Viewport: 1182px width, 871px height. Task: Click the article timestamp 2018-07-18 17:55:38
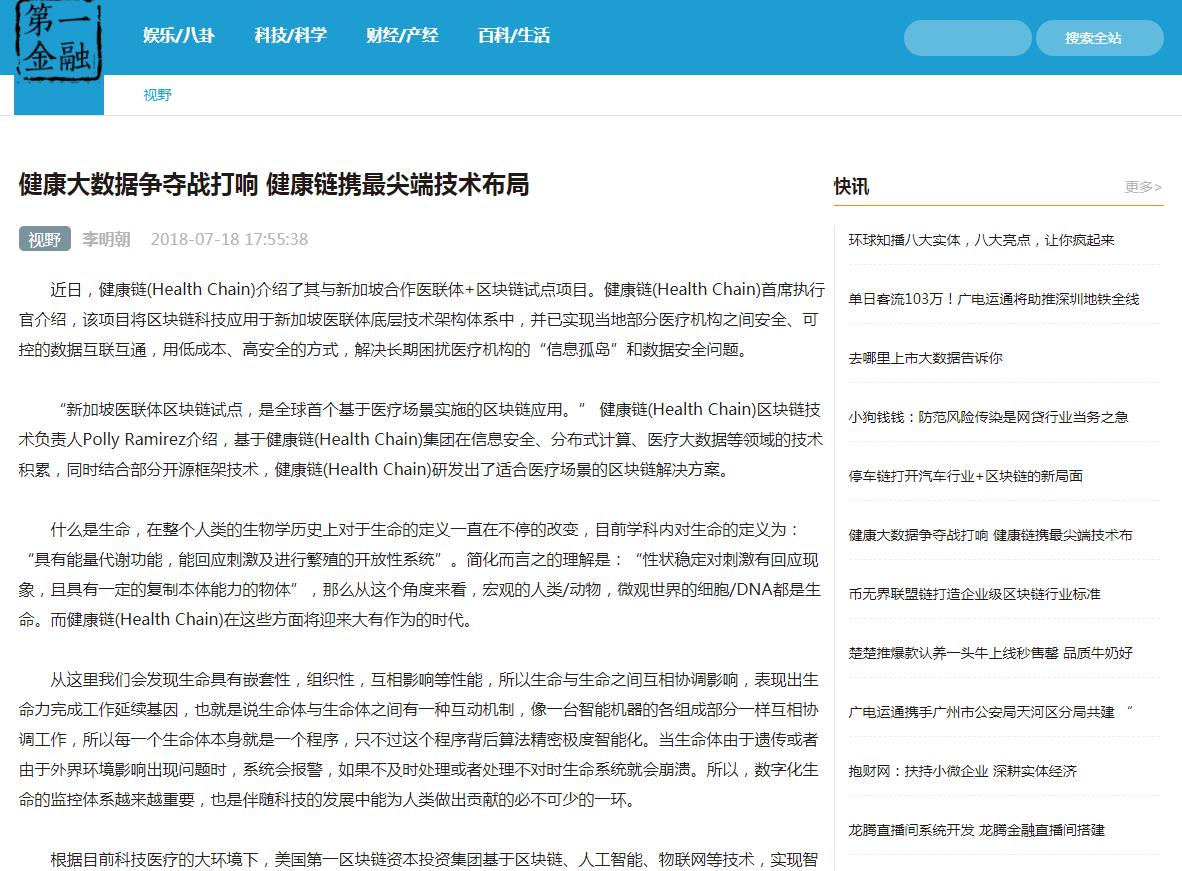[229, 239]
